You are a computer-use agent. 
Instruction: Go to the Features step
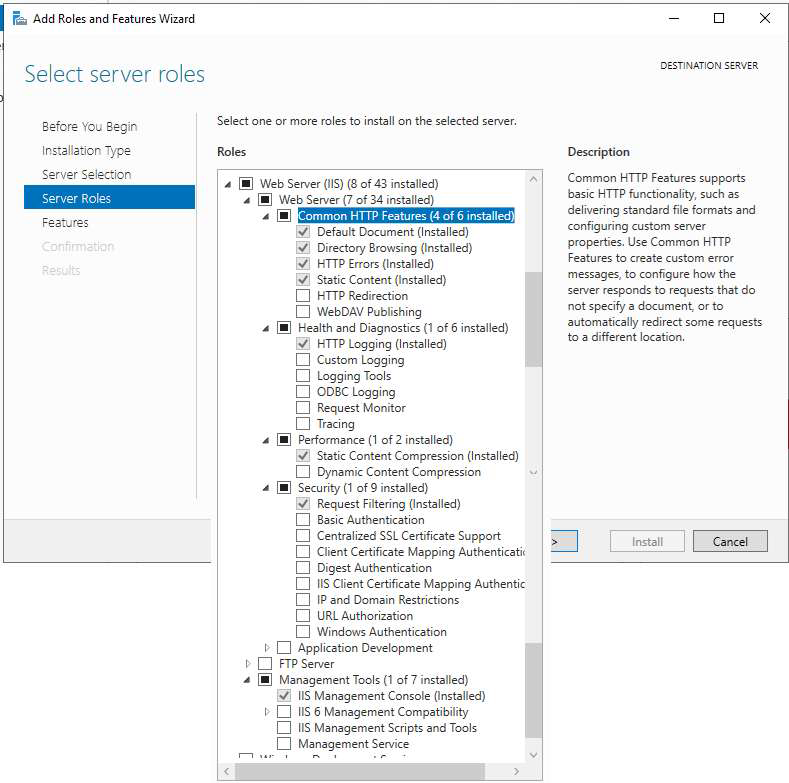click(65, 223)
